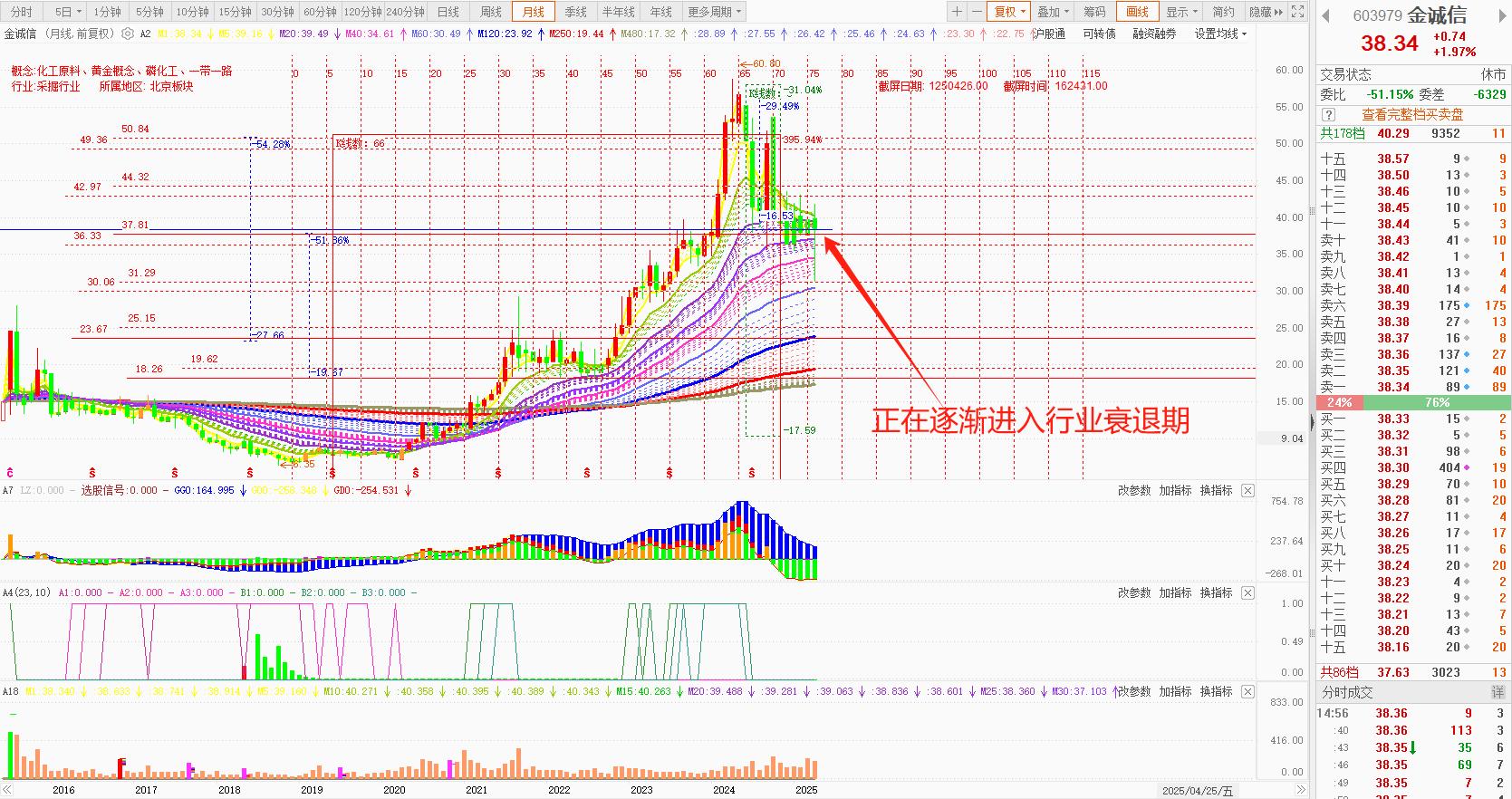
Task: Click 共86档 buy depth summary
Action: pyautogui.click(x=1413, y=672)
